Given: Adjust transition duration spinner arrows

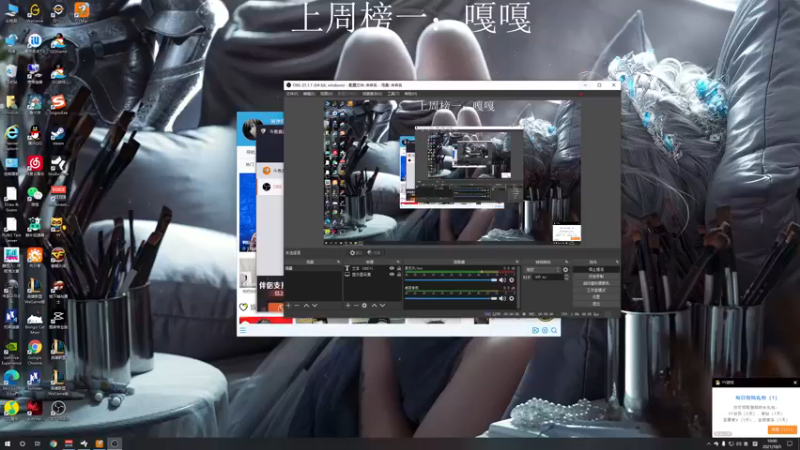Looking at the screenshot, I should [x=566, y=277].
